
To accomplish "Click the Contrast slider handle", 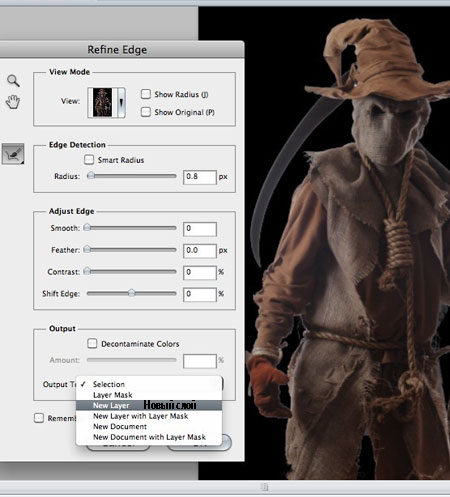I will pyautogui.click(x=87, y=271).
